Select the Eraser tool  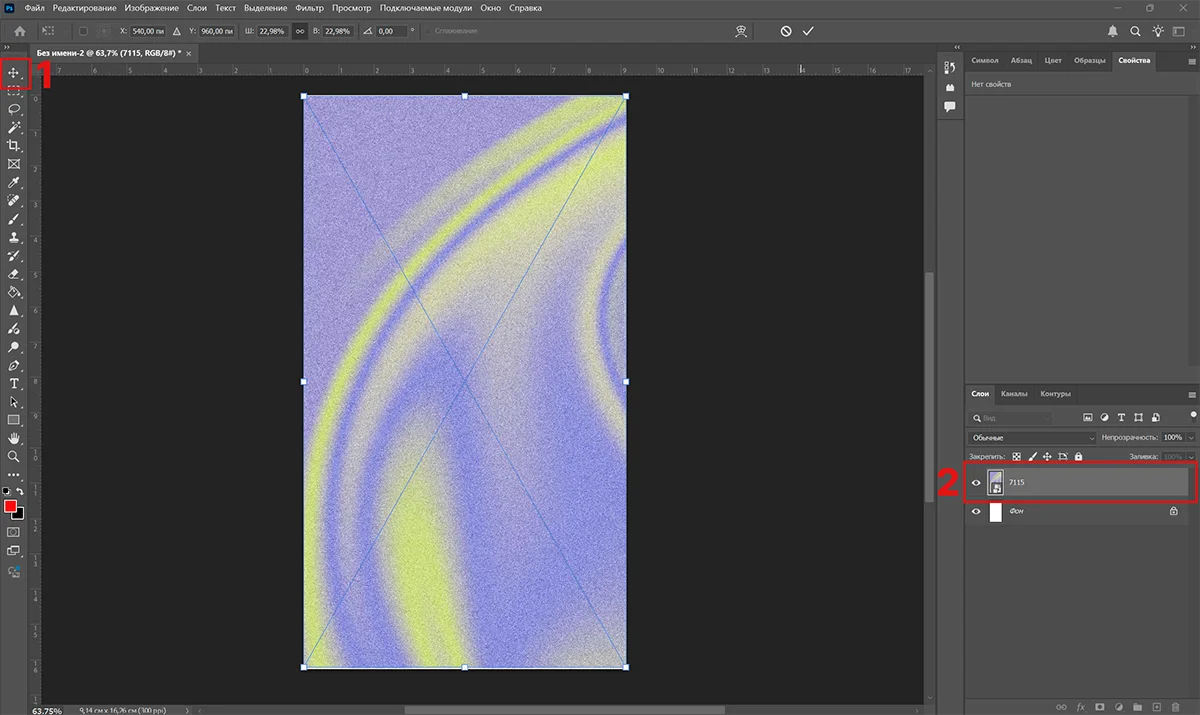(x=14, y=273)
